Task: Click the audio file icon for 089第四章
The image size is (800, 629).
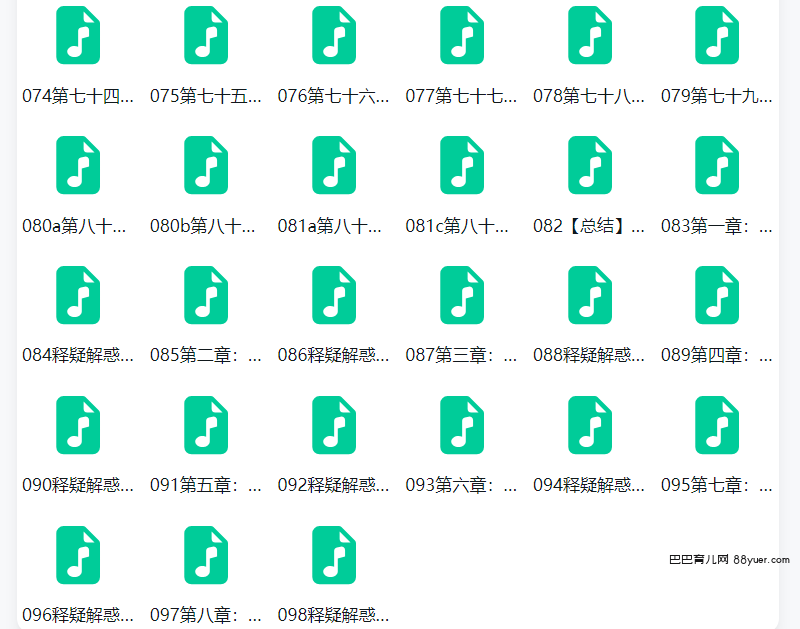Action: [717, 295]
